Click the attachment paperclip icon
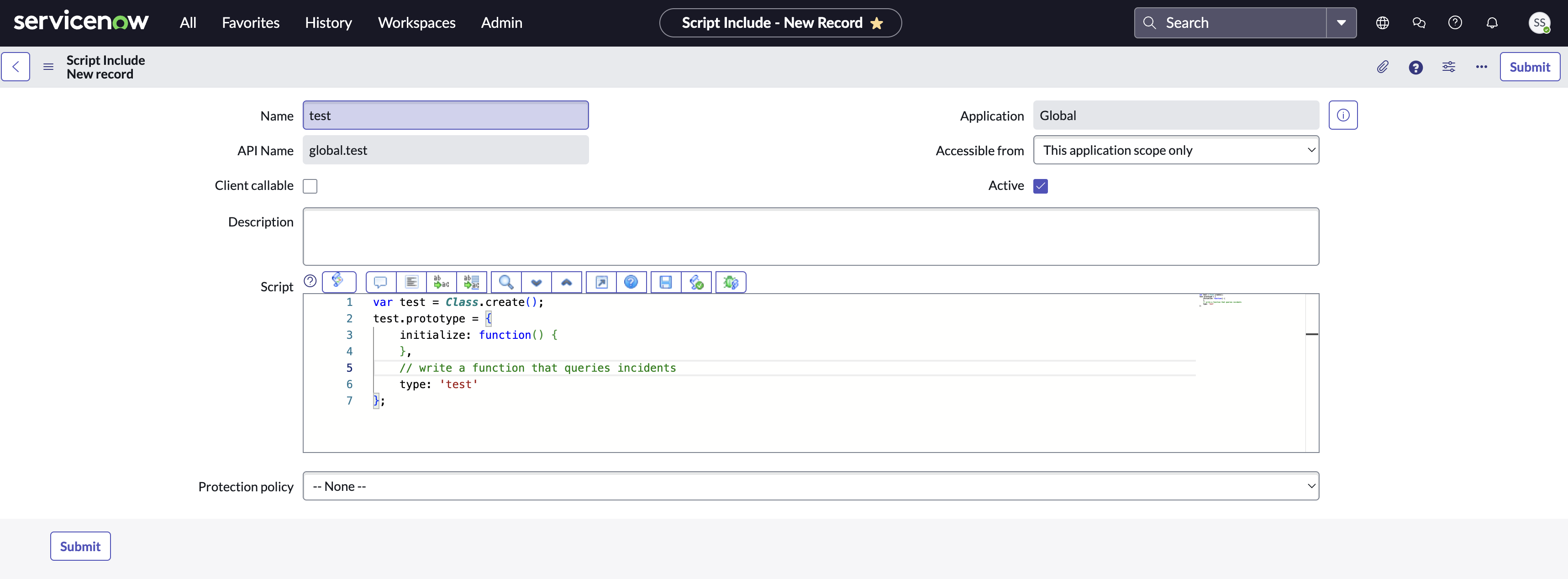The width and height of the screenshot is (1568, 579). point(1382,67)
